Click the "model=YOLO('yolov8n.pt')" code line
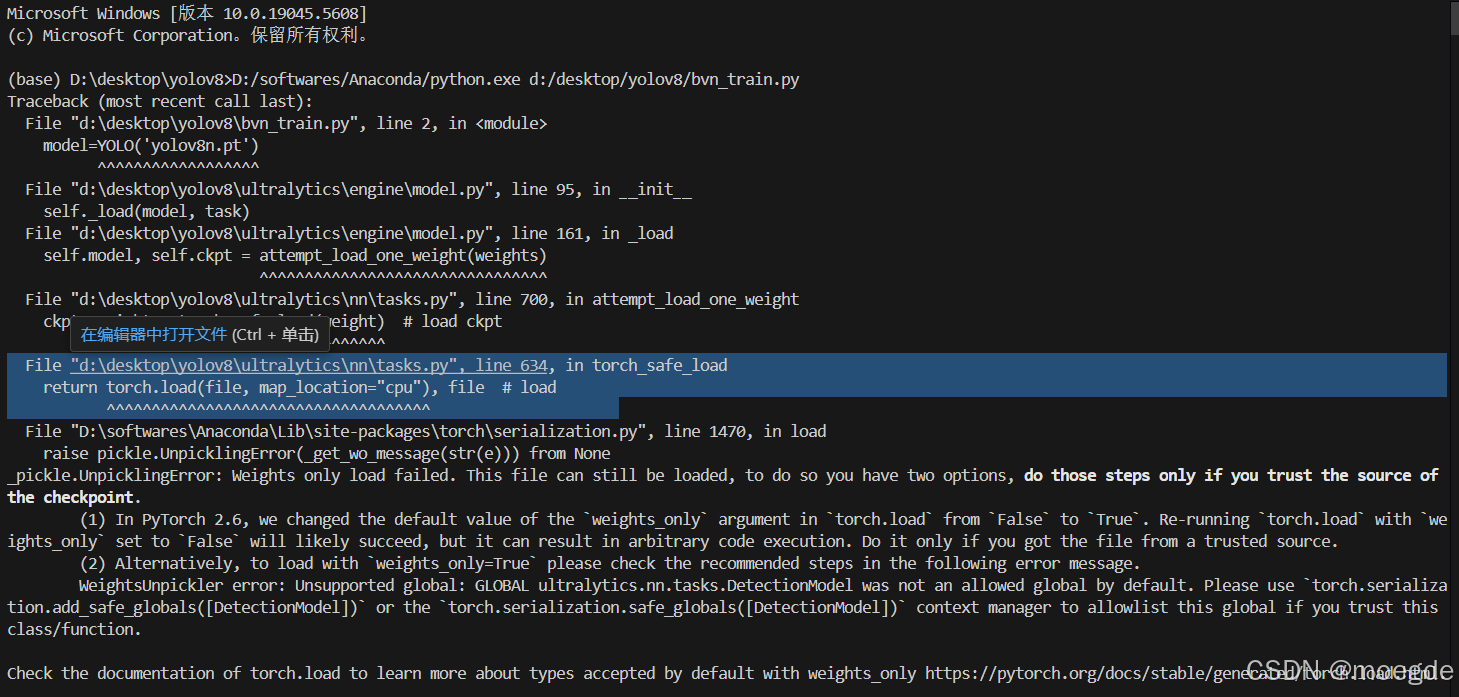1459x697 pixels. click(x=151, y=145)
